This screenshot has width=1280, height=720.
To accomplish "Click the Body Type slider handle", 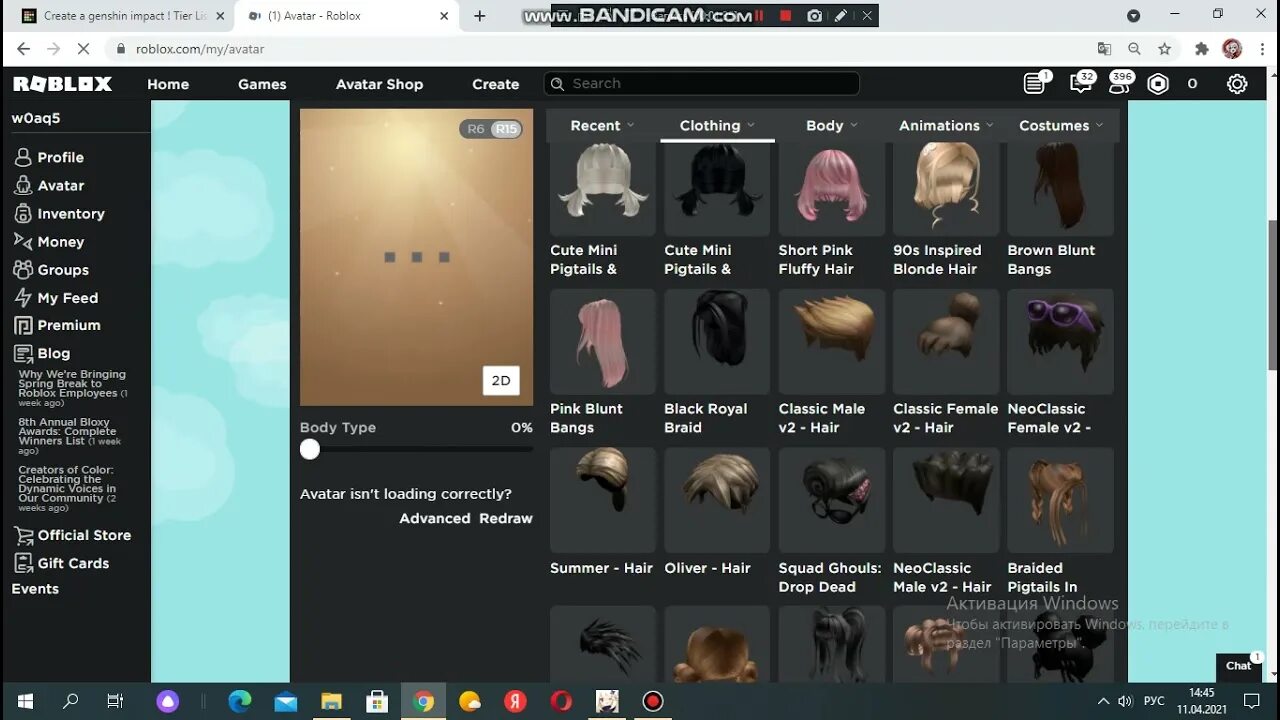I will 310,450.
